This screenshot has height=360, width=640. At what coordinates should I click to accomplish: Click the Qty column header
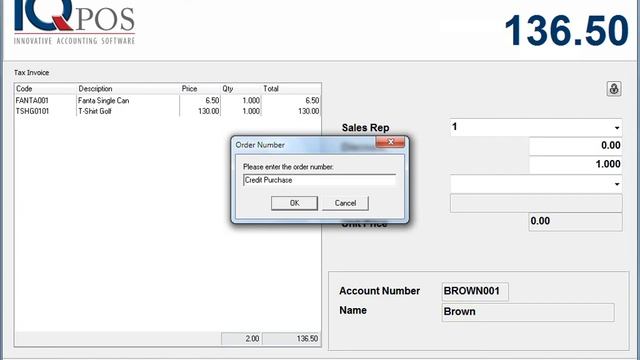click(x=241, y=89)
